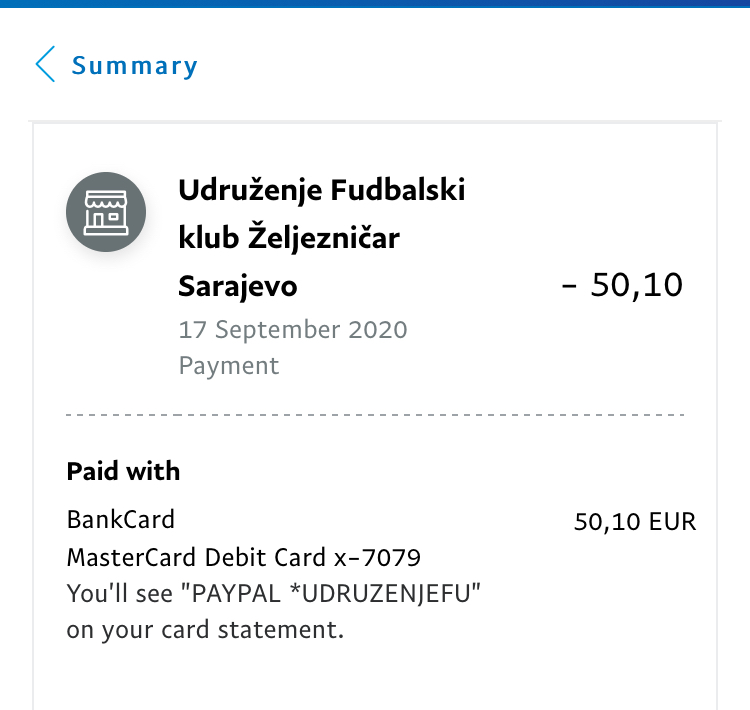Image resolution: width=750 pixels, height=710 pixels.
Task: Click the merchant storefront icon
Action: (106, 212)
